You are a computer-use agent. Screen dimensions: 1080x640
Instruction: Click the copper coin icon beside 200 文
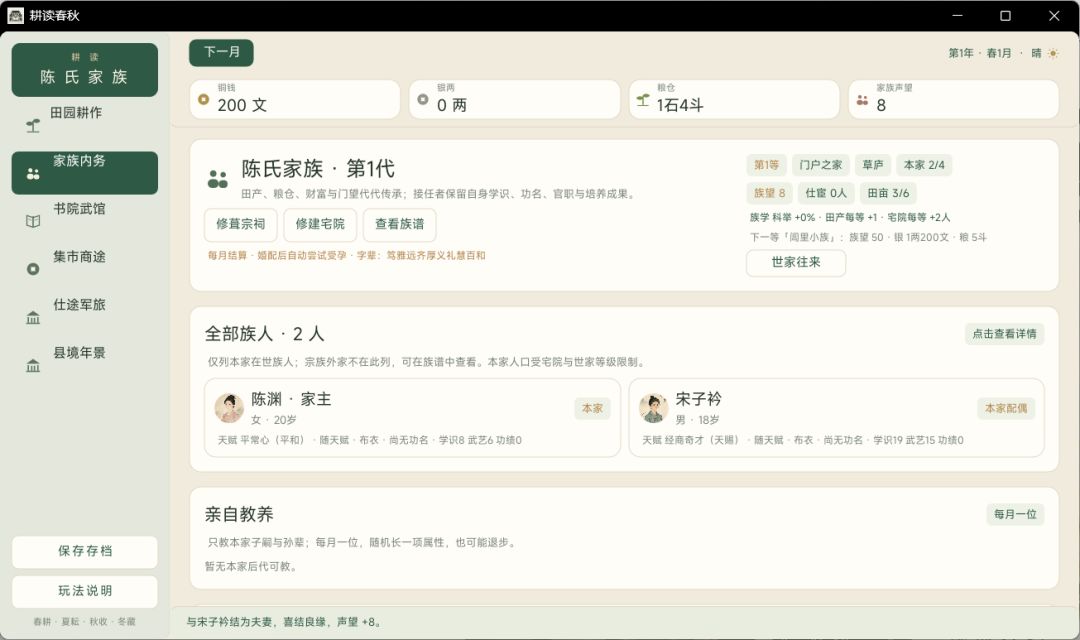(204, 99)
